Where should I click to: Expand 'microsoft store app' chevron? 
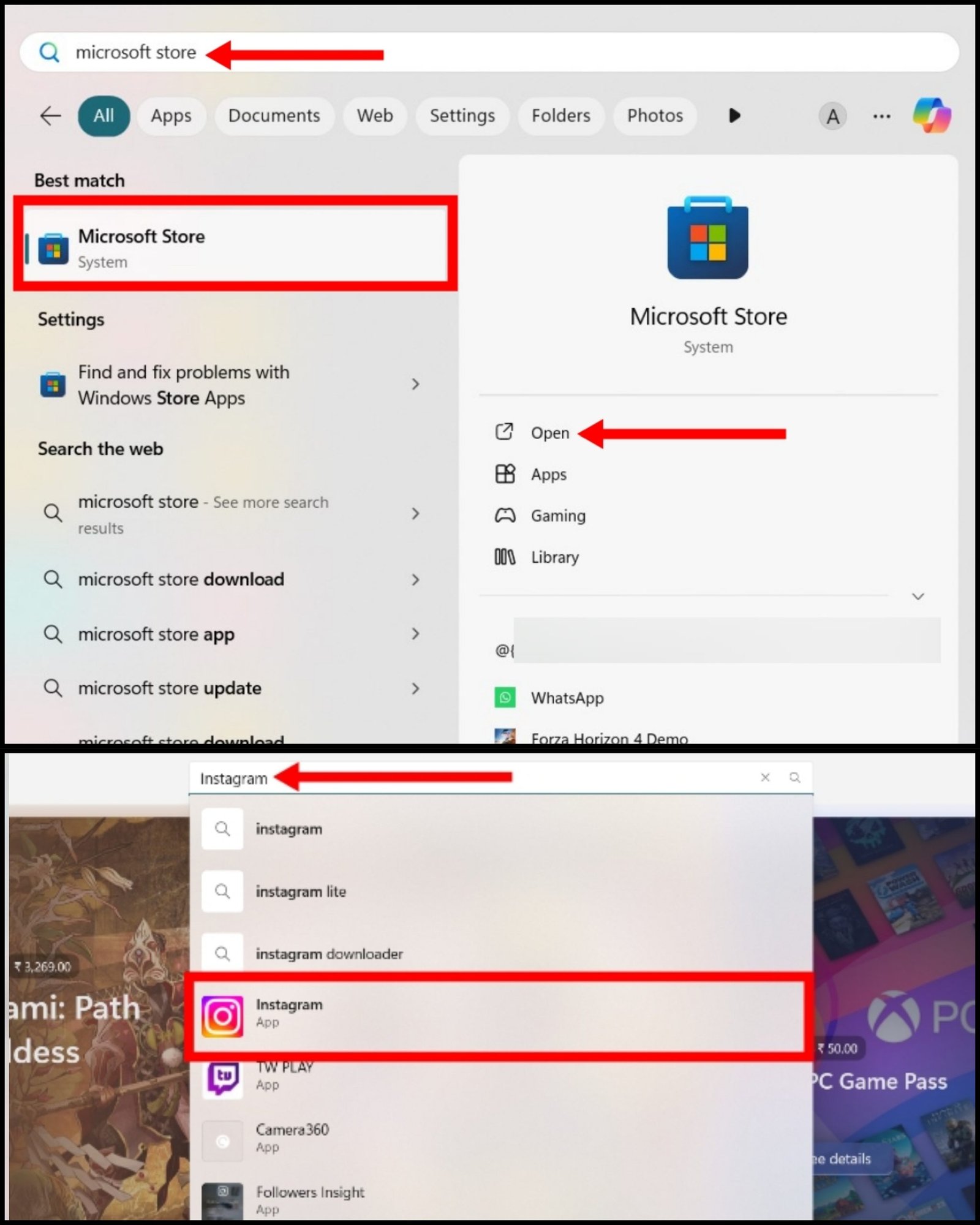(416, 633)
